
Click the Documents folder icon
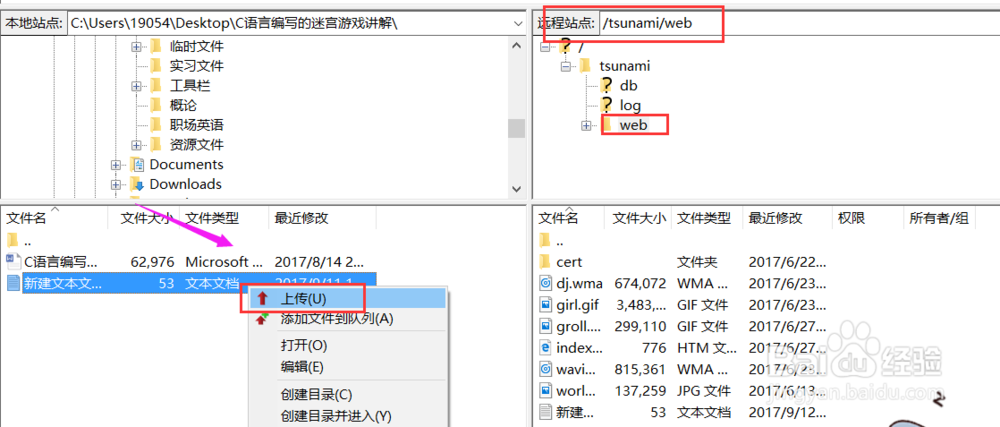pos(136,165)
